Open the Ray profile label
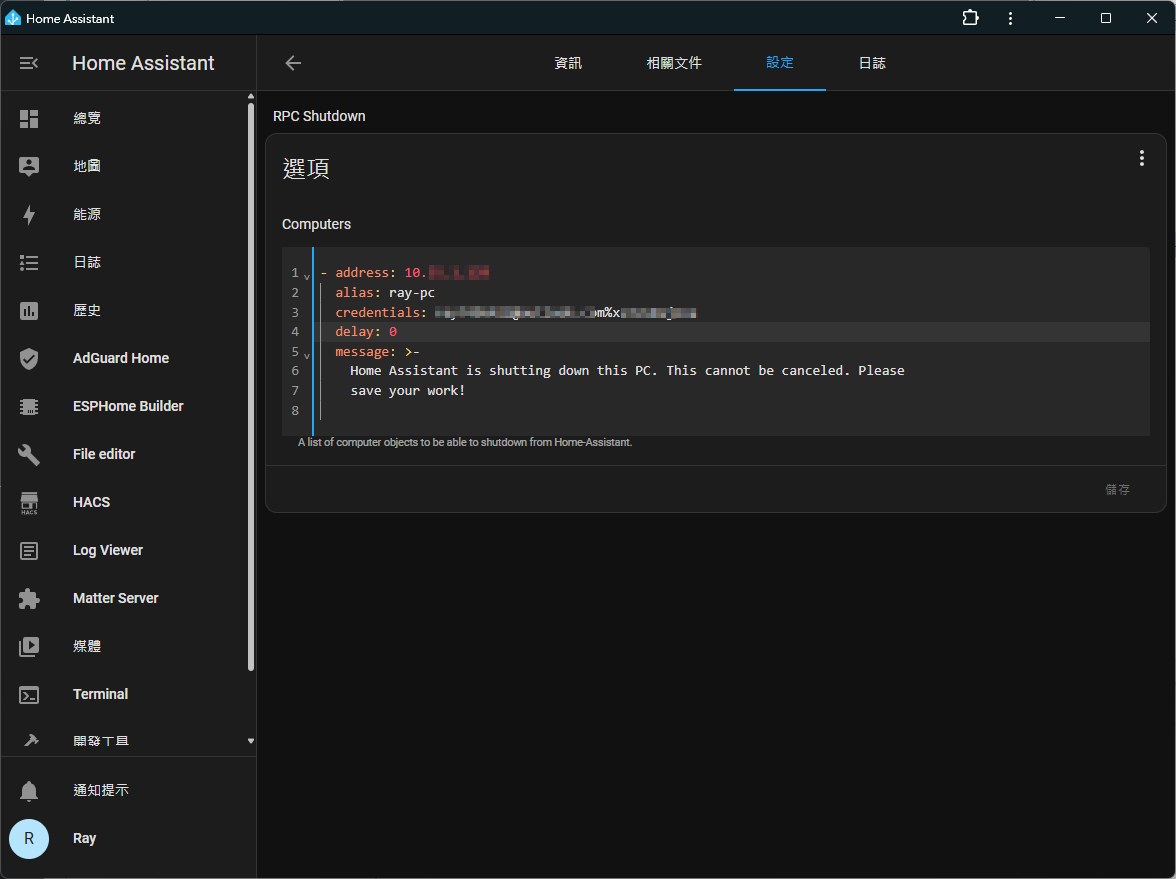This screenshot has width=1176, height=879. [x=84, y=838]
